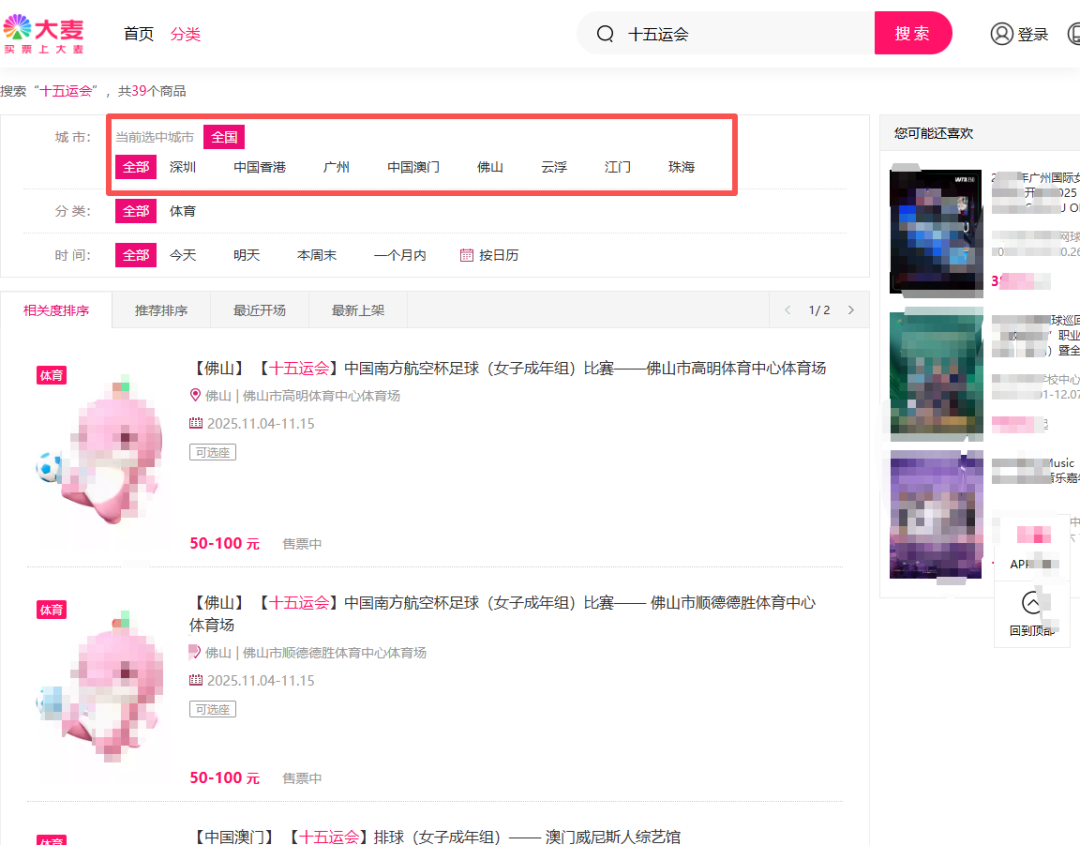
Task: Select 体育 under the 分类 filter
Action: [184, 211]
